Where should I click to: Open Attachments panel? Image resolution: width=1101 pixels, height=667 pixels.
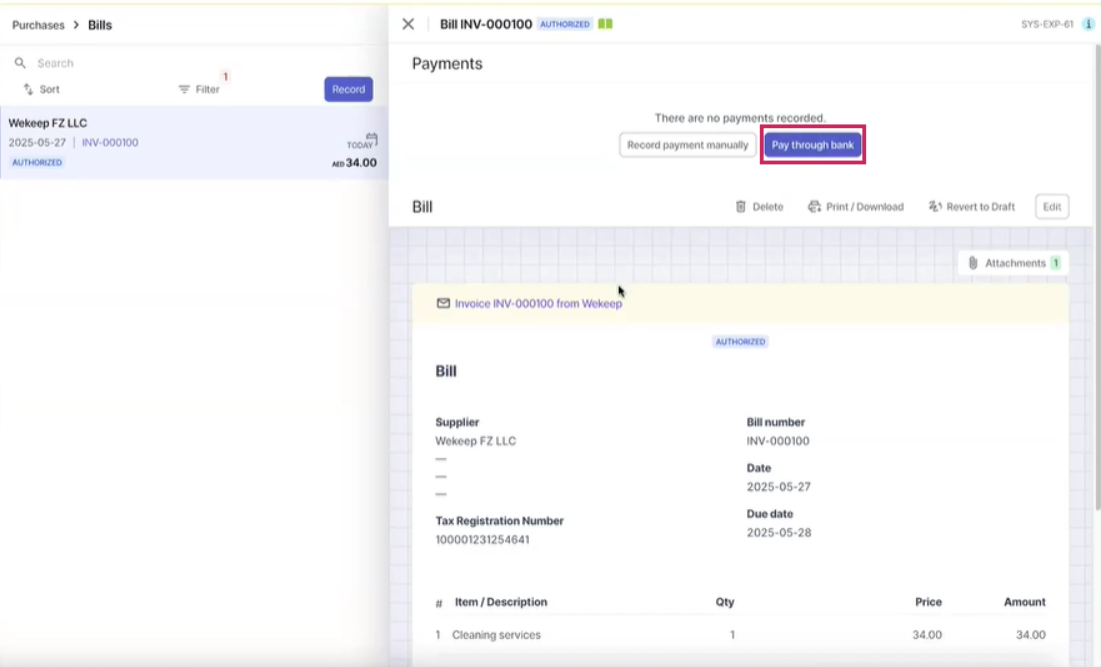[x=1013, y=263]
